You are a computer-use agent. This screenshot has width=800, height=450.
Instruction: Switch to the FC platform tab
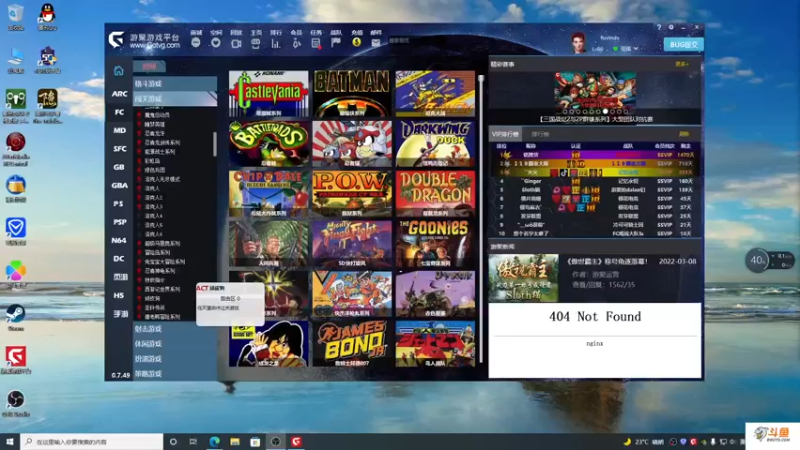[119, 112]
